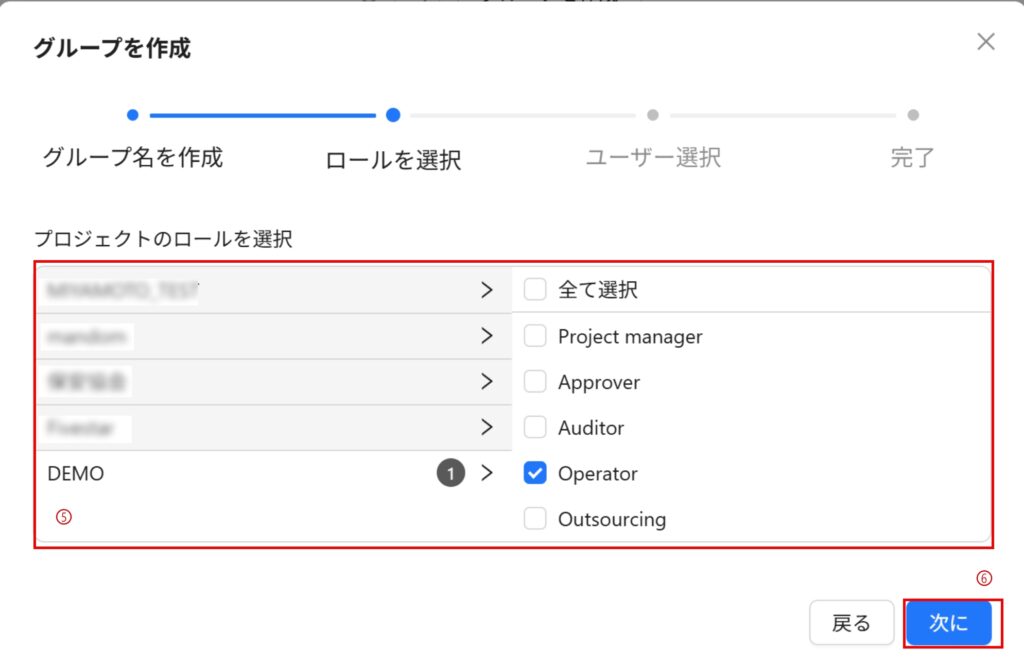The height and width of the screenshot is (664, 1024).
Task: Toggle the Outsourcing role checkbox
Action: 535,519
